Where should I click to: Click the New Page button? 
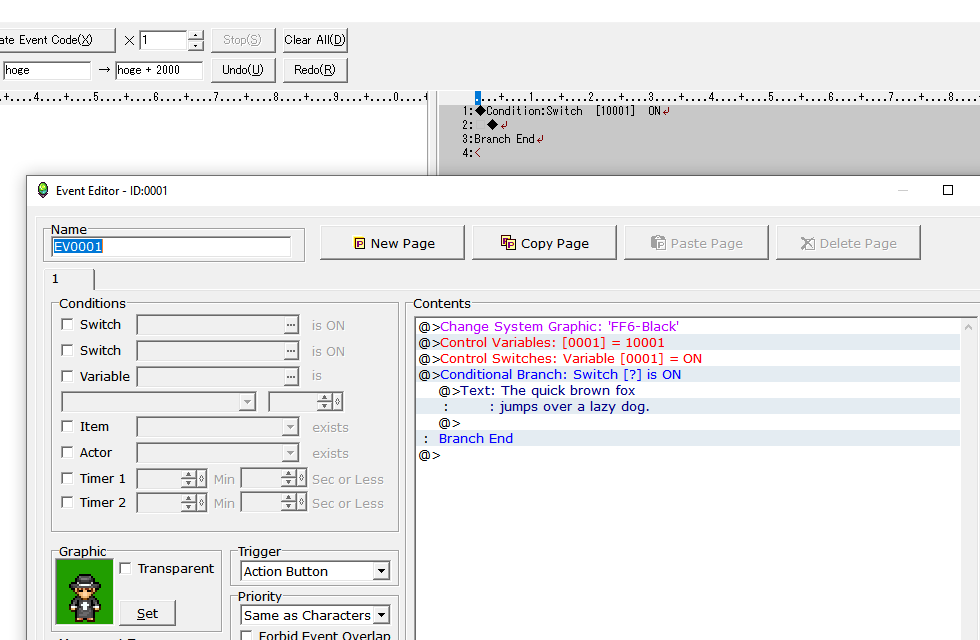[392, 242]
